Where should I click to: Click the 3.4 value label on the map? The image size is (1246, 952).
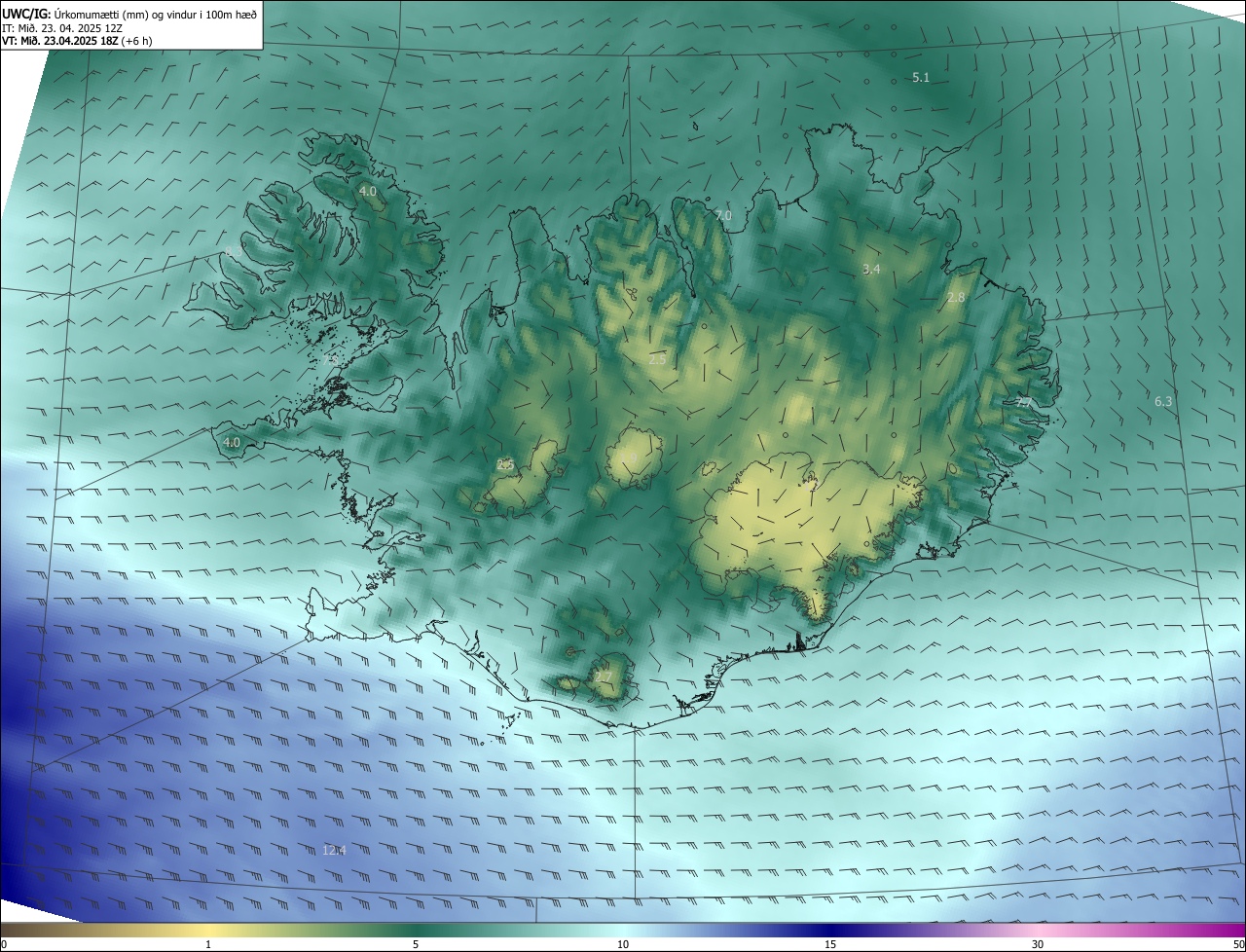click(871, 269)
